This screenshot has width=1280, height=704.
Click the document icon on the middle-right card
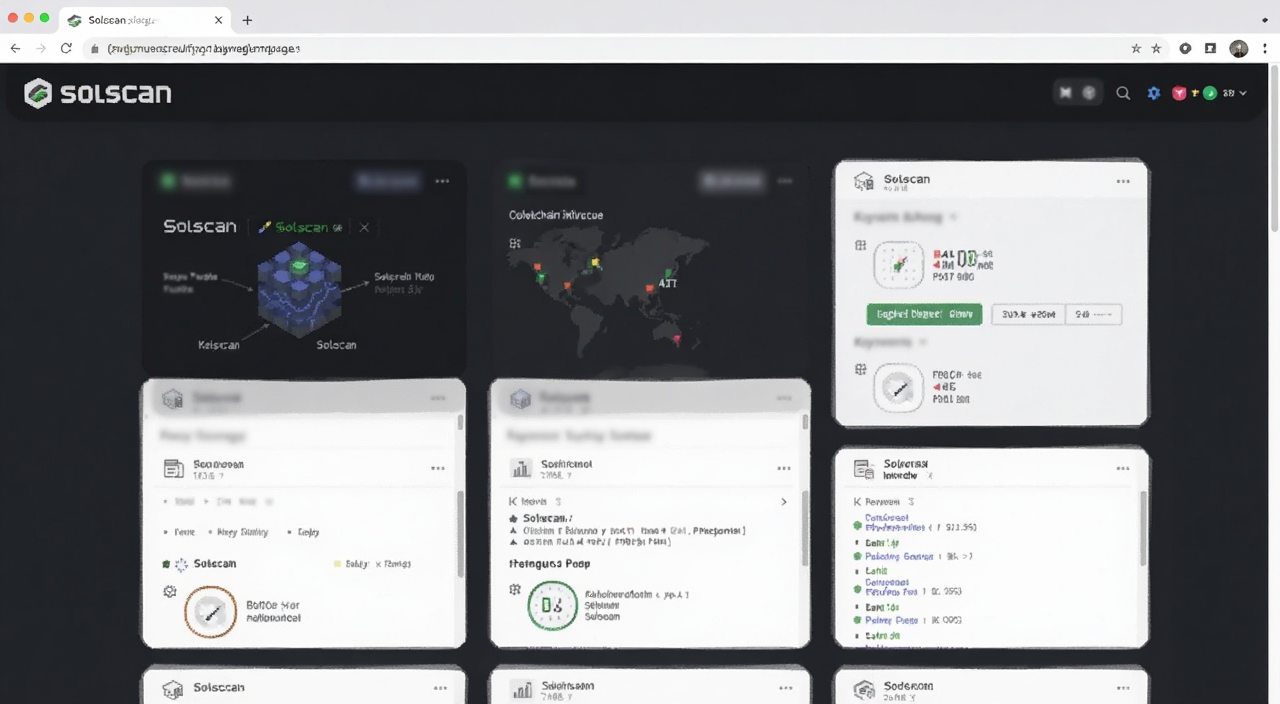click(x=864, y=468)
